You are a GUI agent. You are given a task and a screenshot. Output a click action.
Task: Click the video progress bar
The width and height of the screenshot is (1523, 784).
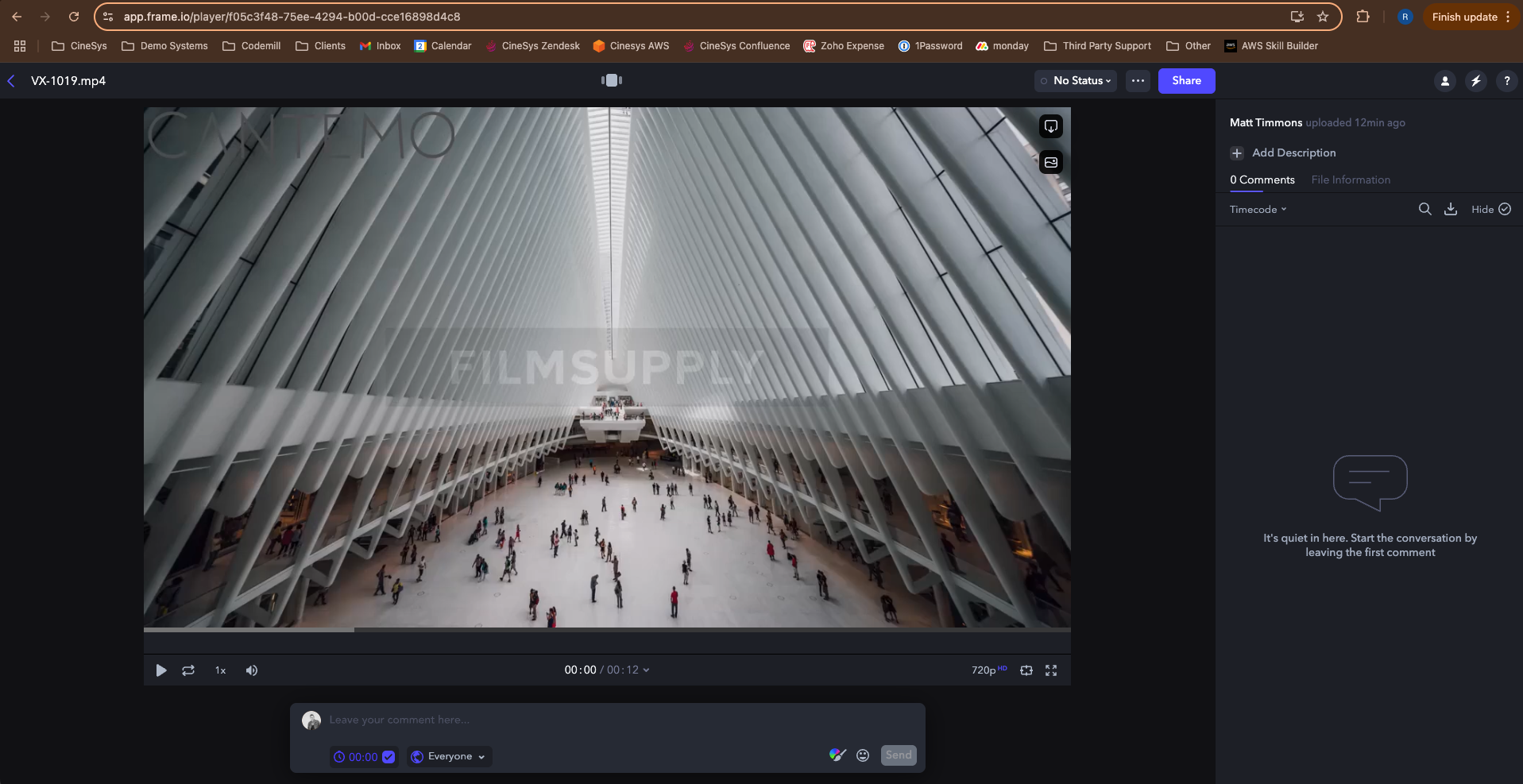click(x=607, y=630)
